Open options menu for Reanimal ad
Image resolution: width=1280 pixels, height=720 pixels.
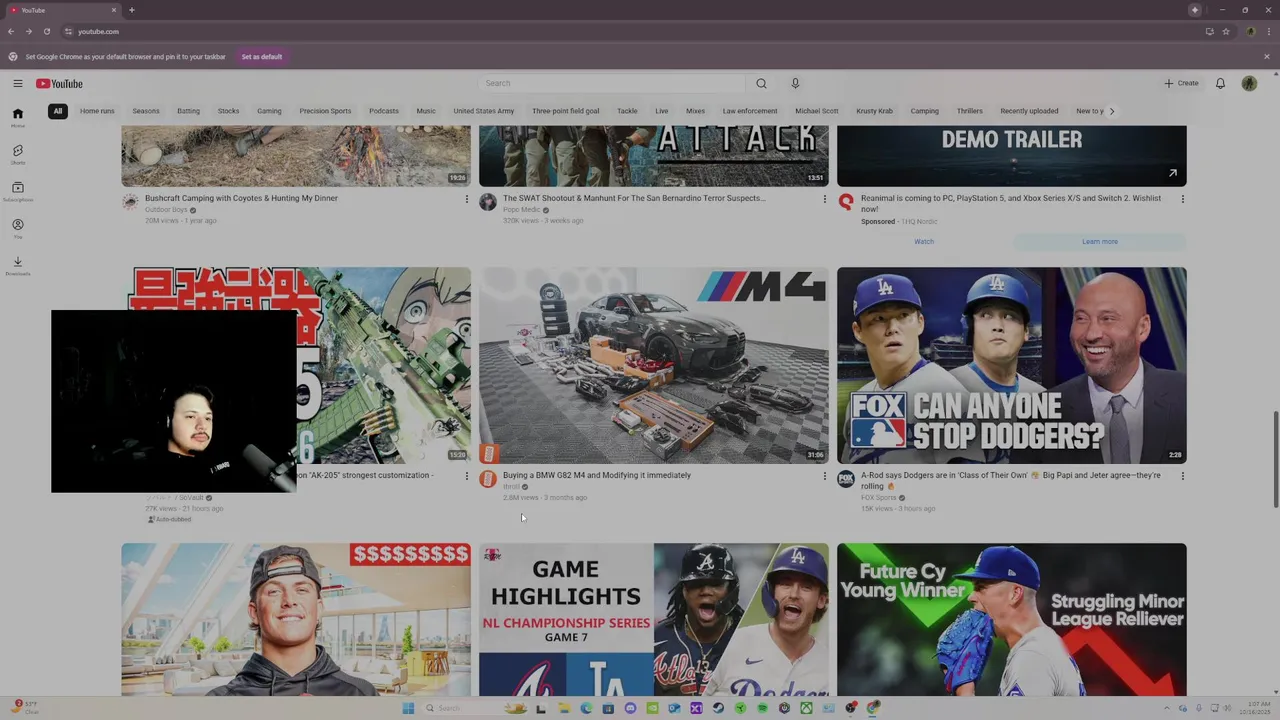pos(1182,199)
